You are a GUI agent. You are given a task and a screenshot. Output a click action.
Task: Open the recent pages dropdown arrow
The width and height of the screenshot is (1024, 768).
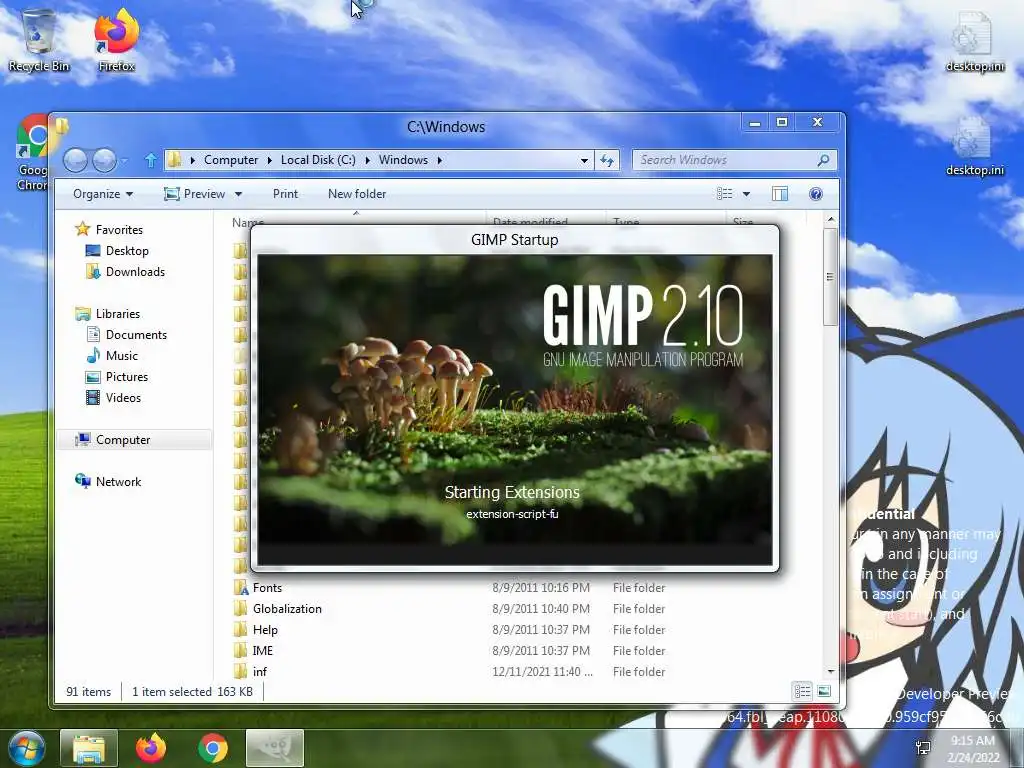click(x=125, y=160)
